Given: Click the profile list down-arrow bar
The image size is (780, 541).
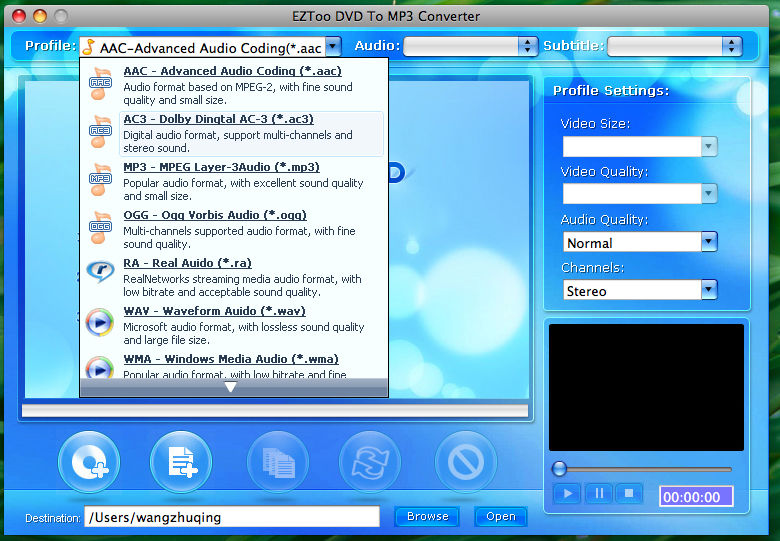Looking at the screenshot, I should click(x=234, y=387).
